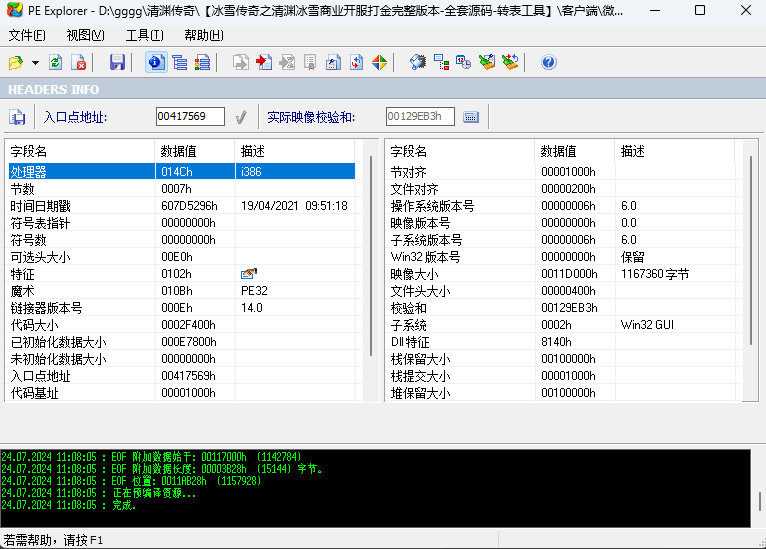Click the blue page with stamp icon
The width and height of the screenshot is (766, 549).
pyautogui.click(x=333, y=63)
